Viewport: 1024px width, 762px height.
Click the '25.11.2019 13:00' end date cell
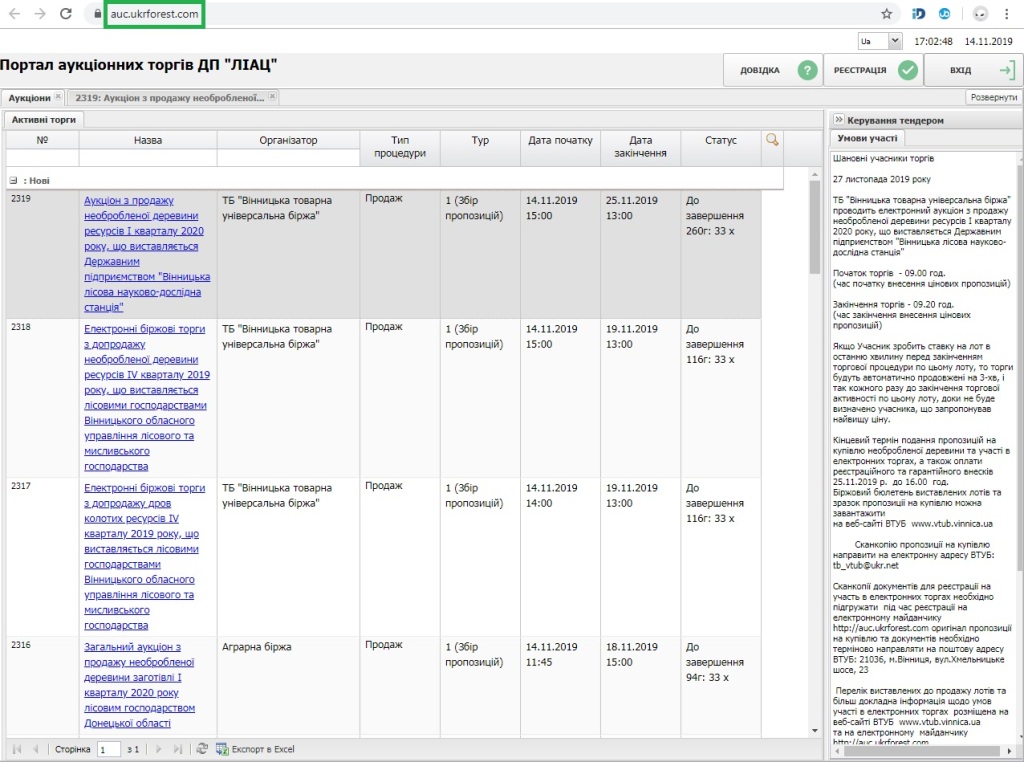[641, 254]
